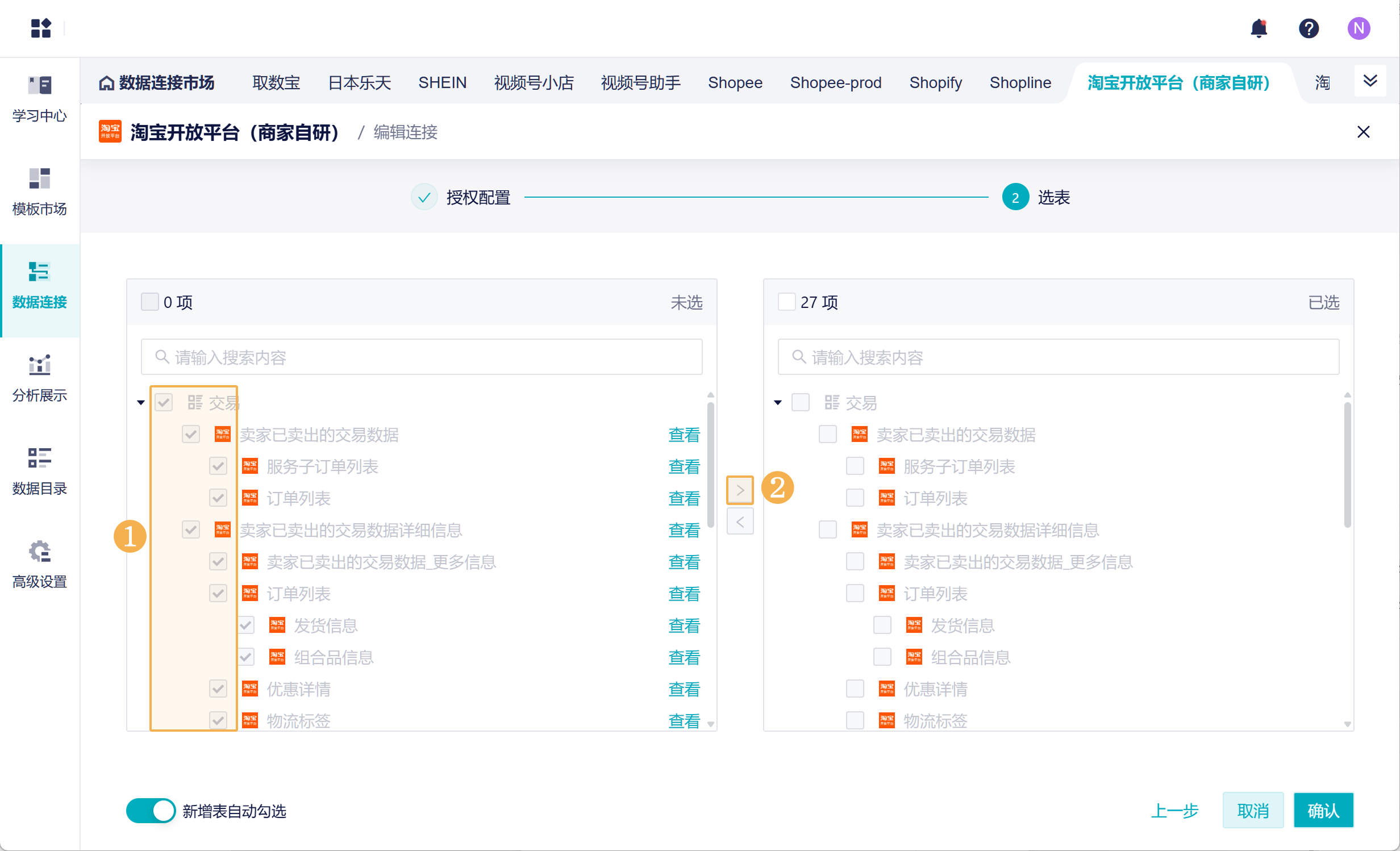Click Taobao icon of 优惠详情 in 已选
Screen dimensions: 1400x851
[886, 689]
